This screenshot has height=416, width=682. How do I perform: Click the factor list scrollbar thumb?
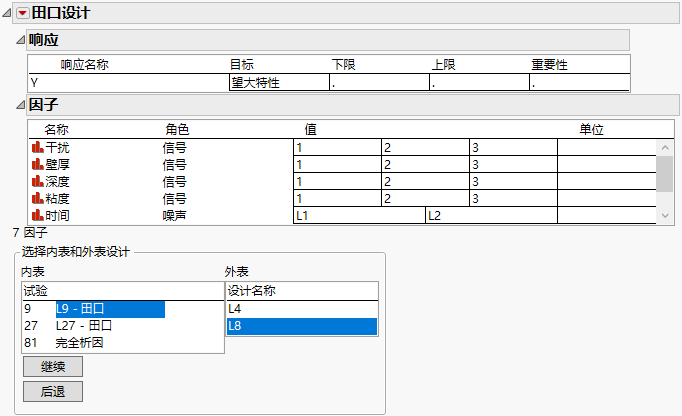[x=665, y=174]
